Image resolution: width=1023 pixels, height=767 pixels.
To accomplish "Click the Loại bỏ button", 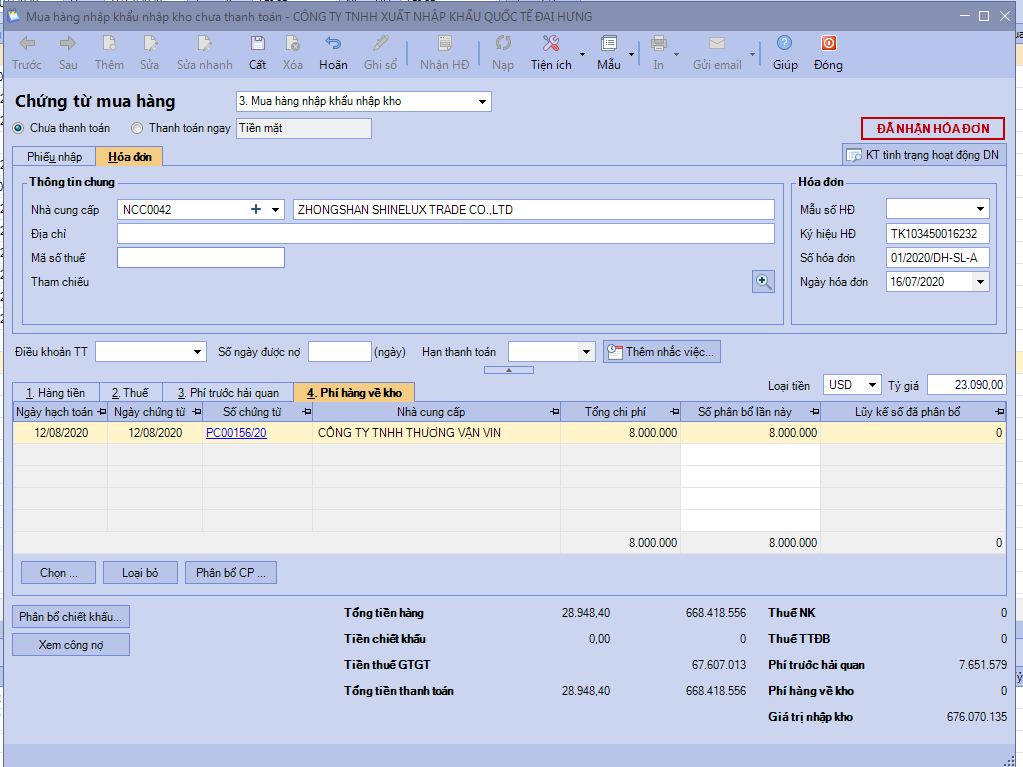I will (140, 573).
